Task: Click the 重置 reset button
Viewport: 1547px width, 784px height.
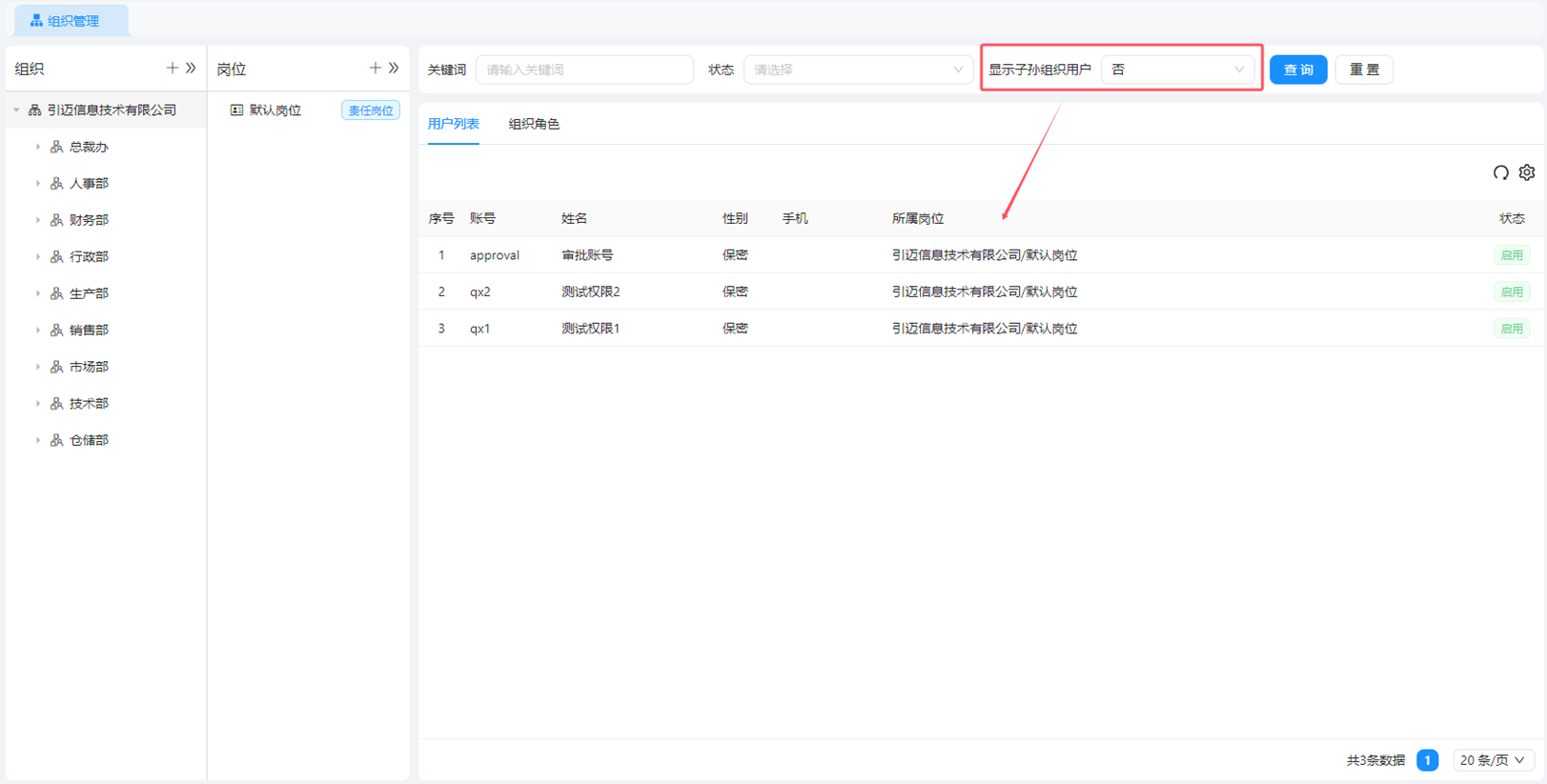Action: click(1363, 70)
